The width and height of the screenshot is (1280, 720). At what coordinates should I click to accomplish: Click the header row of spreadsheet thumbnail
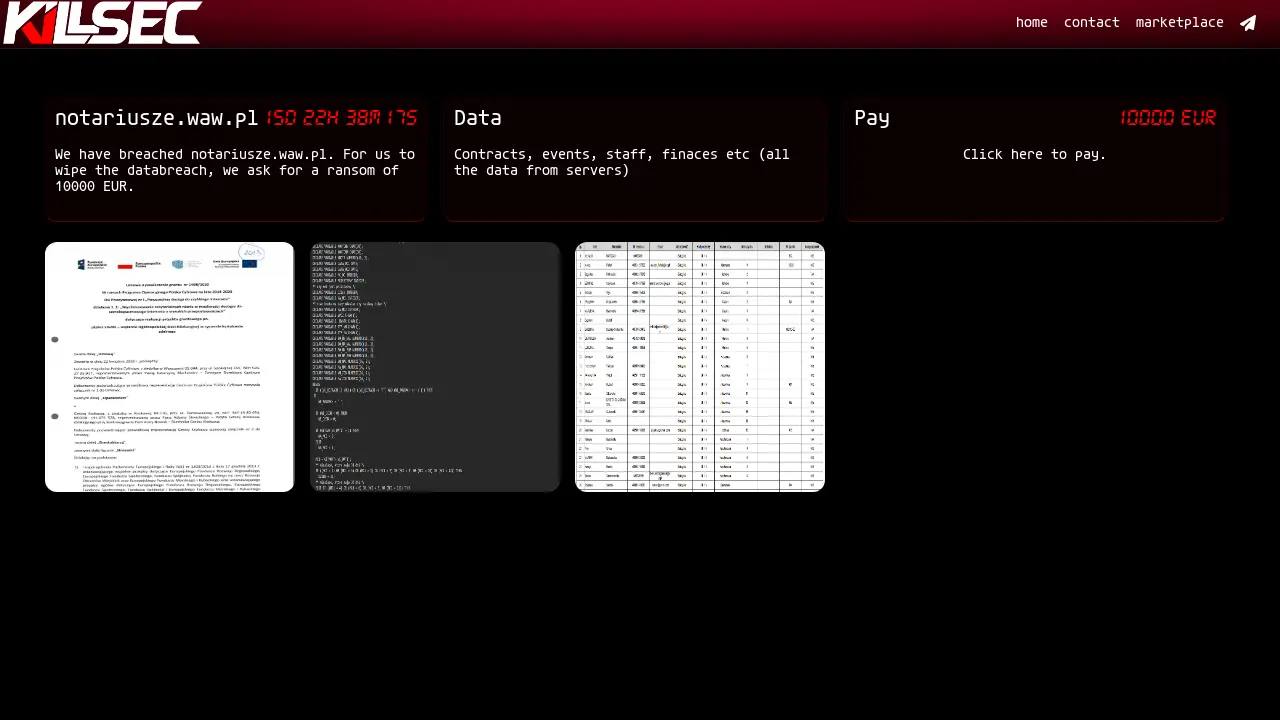[699, 246]
